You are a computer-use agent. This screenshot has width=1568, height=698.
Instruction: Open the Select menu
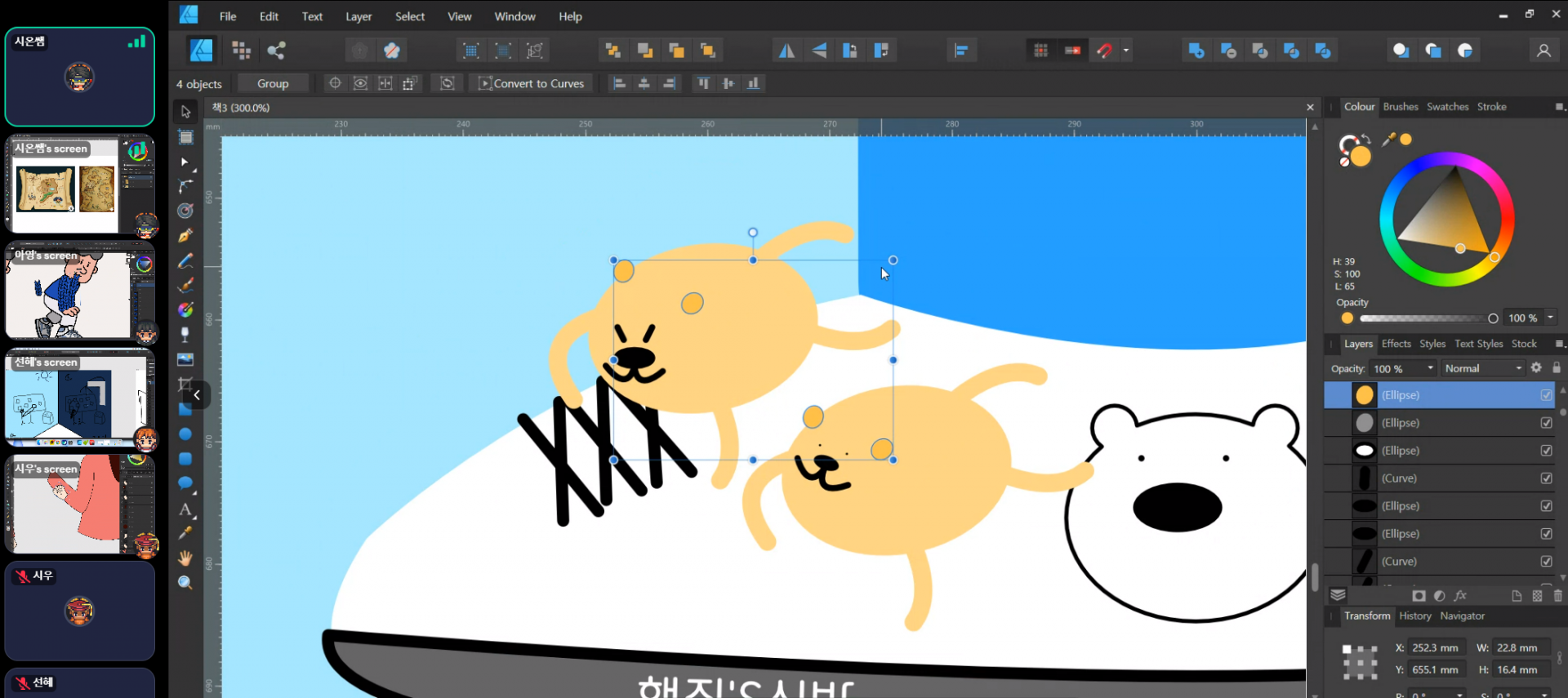click(410, 16)
